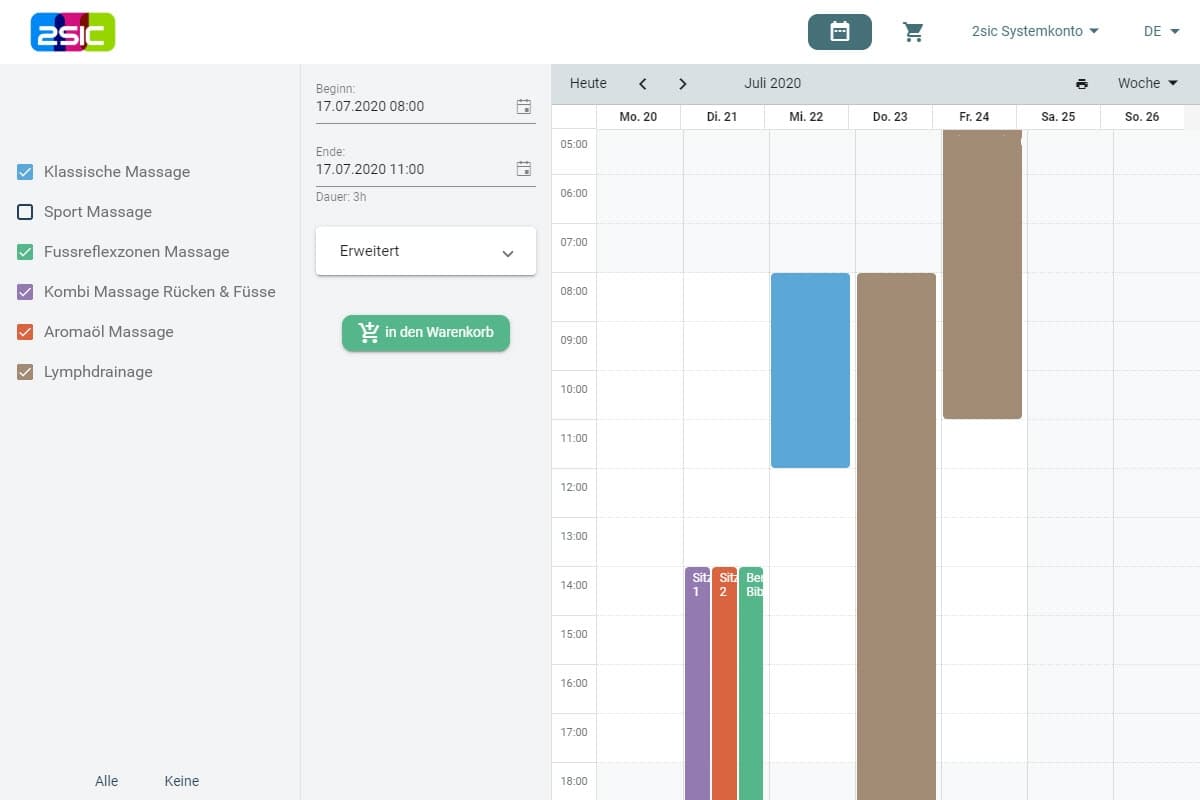Screen dimensions: 1200x800
Task: Open the DE language menu
Action: [1161, 32]
